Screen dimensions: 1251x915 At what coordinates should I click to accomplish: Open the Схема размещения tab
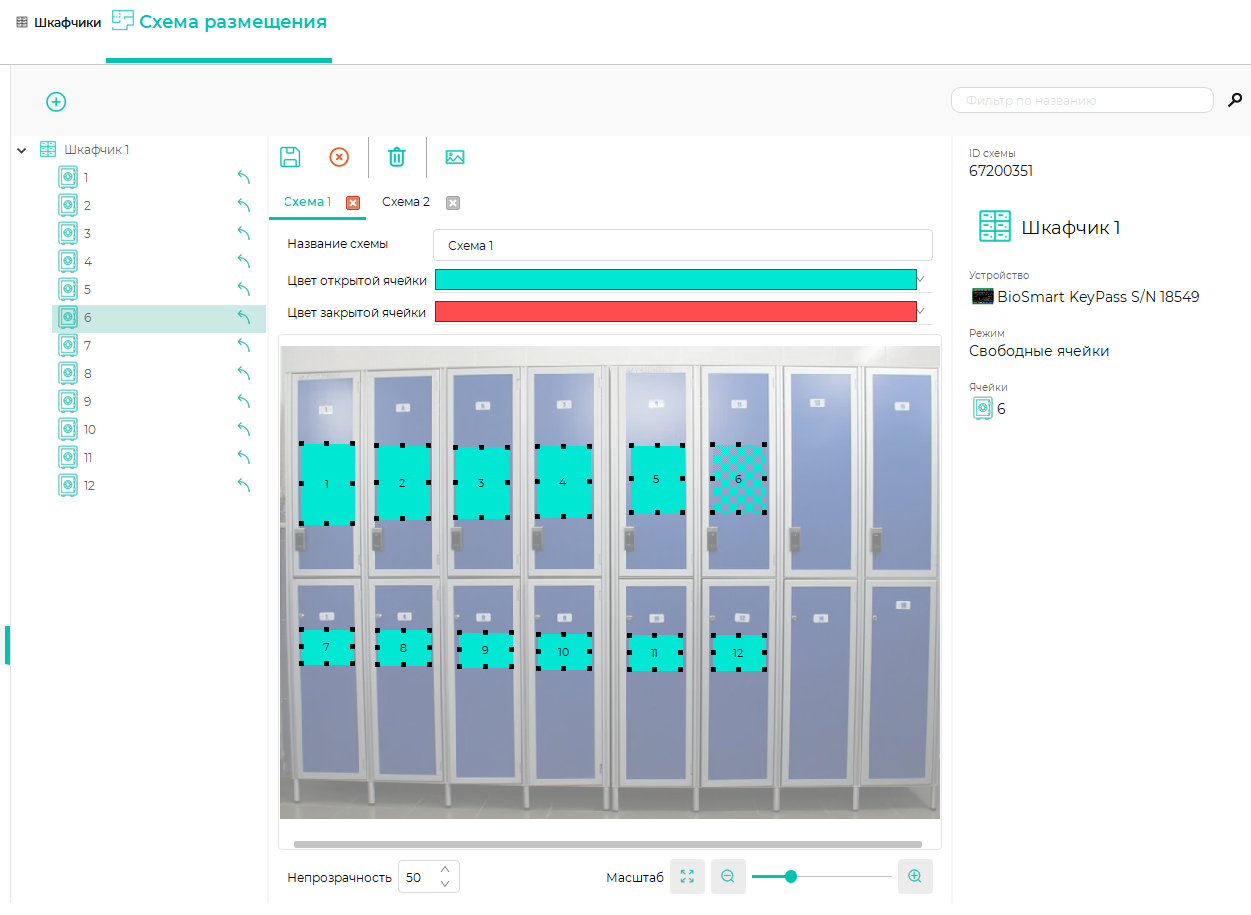[x=220, y=21]
